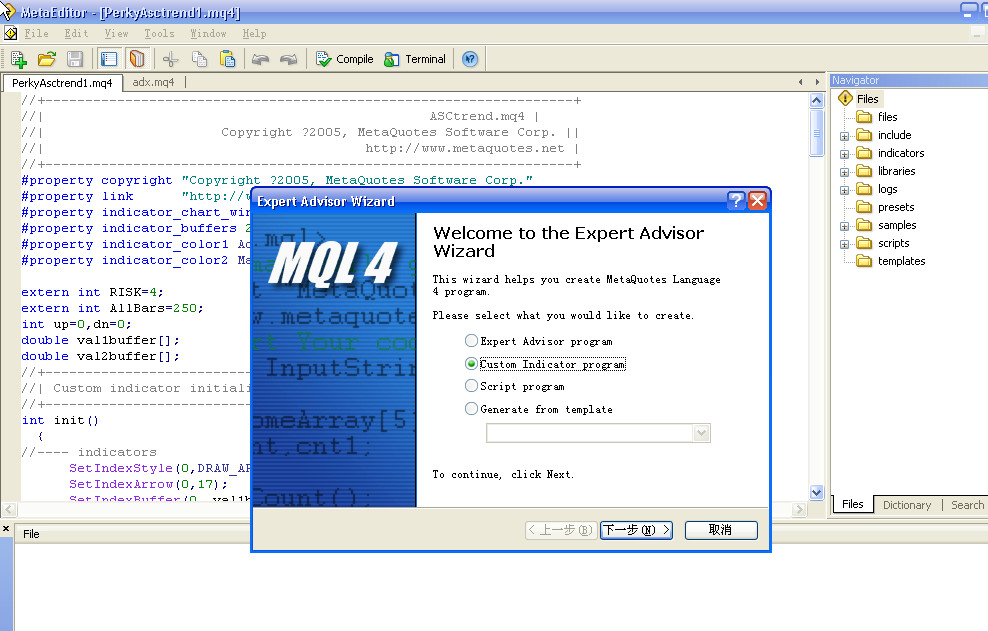Click the Paste toolbar icon
Image resolution: width=988 pixels, height=631 pixels.
[x=227, y=59]
